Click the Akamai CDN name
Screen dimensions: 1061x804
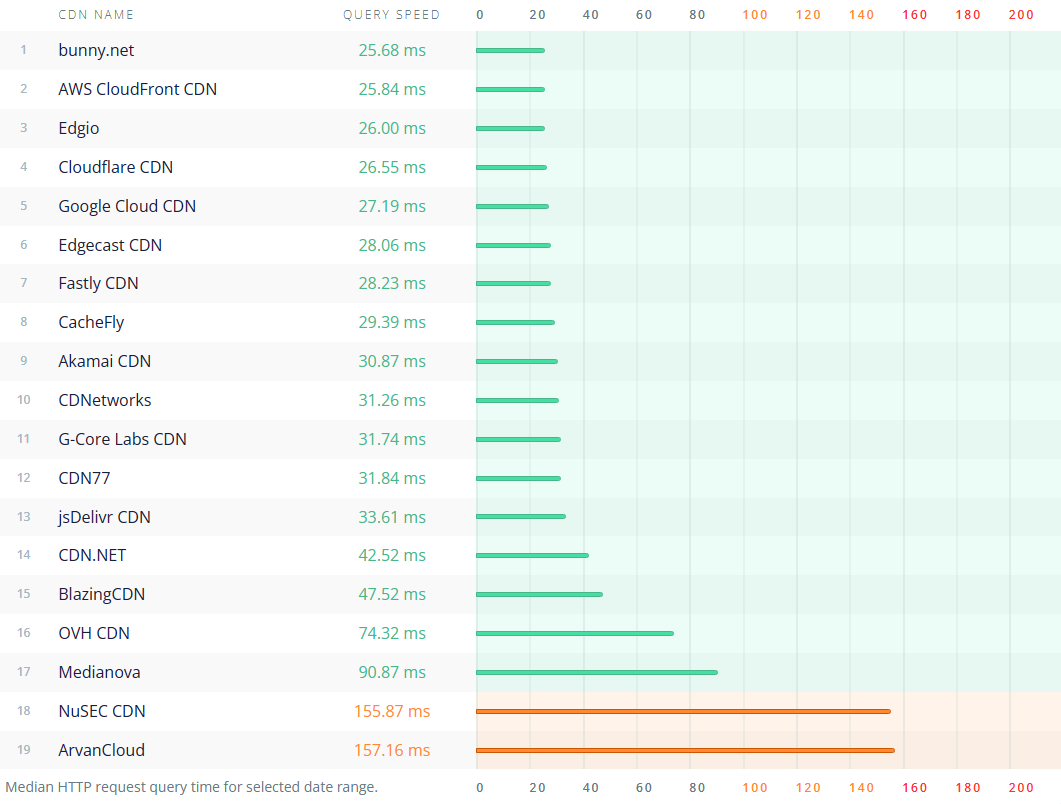[104, 361]
